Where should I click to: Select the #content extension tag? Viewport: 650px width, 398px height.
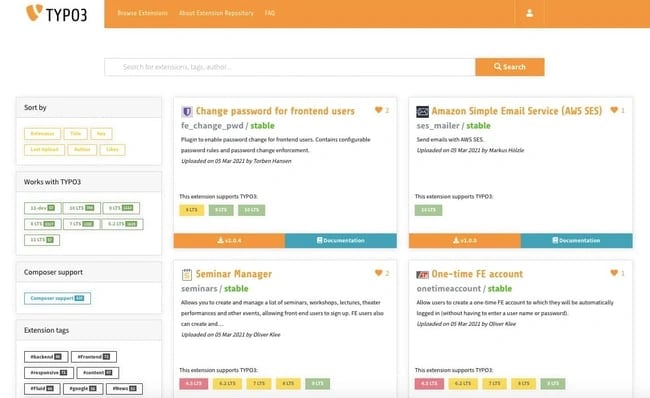(98, 373)
